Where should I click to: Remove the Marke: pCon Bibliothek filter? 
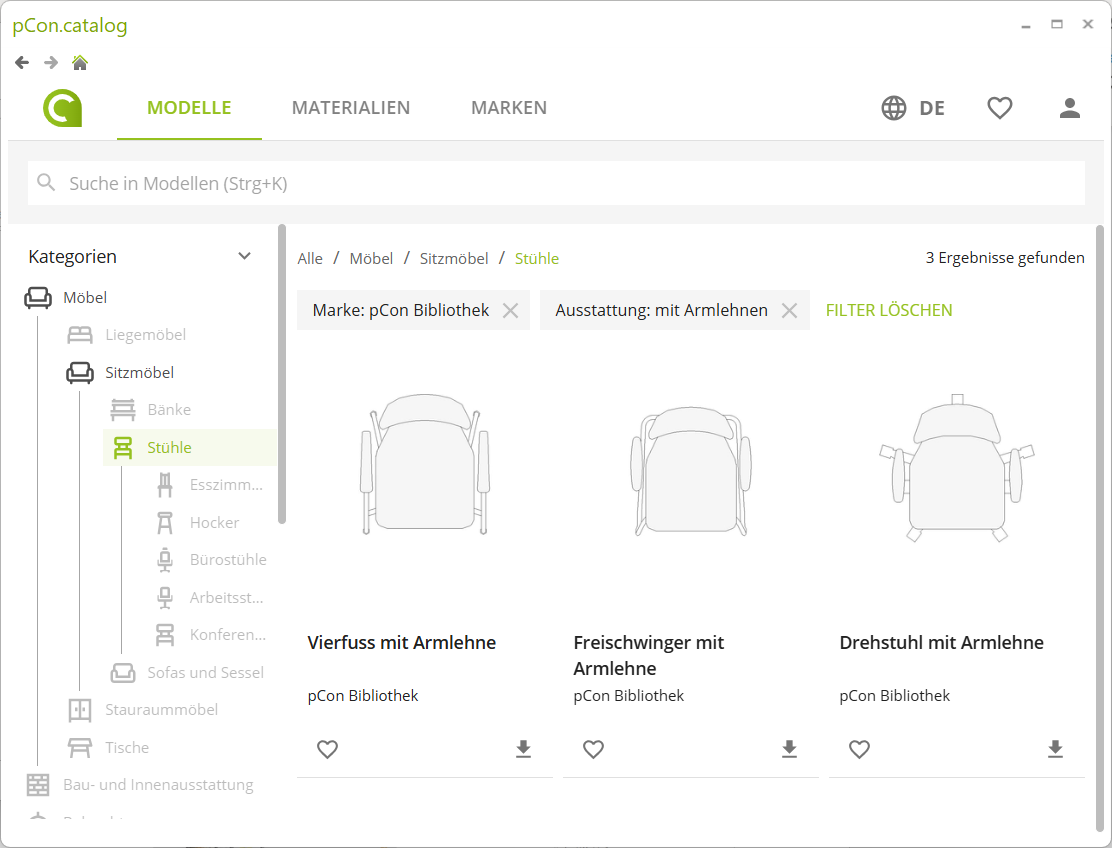tap(510, 310)
